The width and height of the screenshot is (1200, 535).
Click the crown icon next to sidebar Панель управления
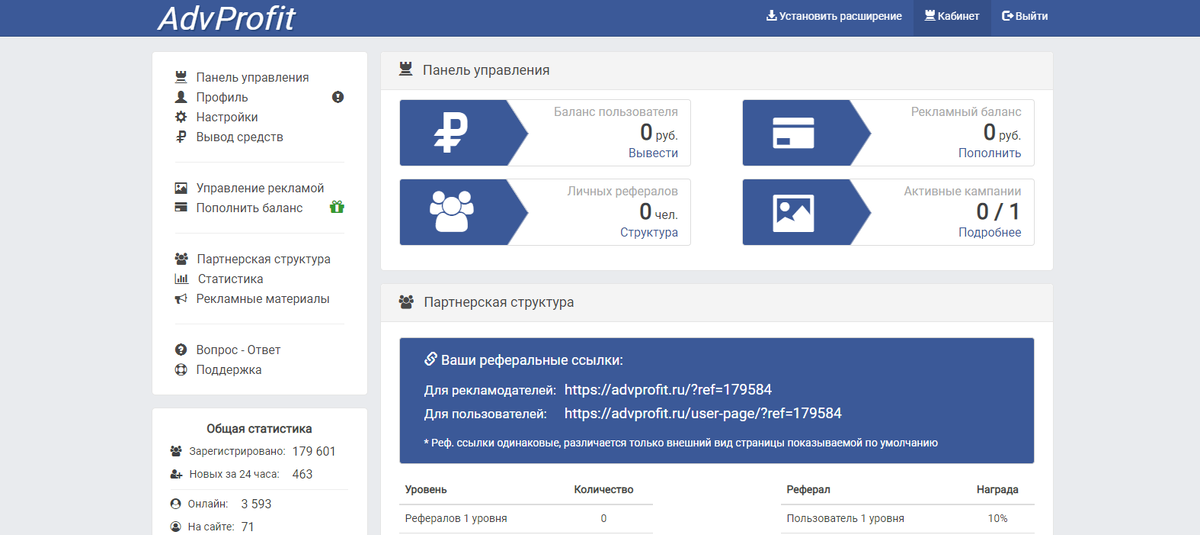[x=181, y=77]
